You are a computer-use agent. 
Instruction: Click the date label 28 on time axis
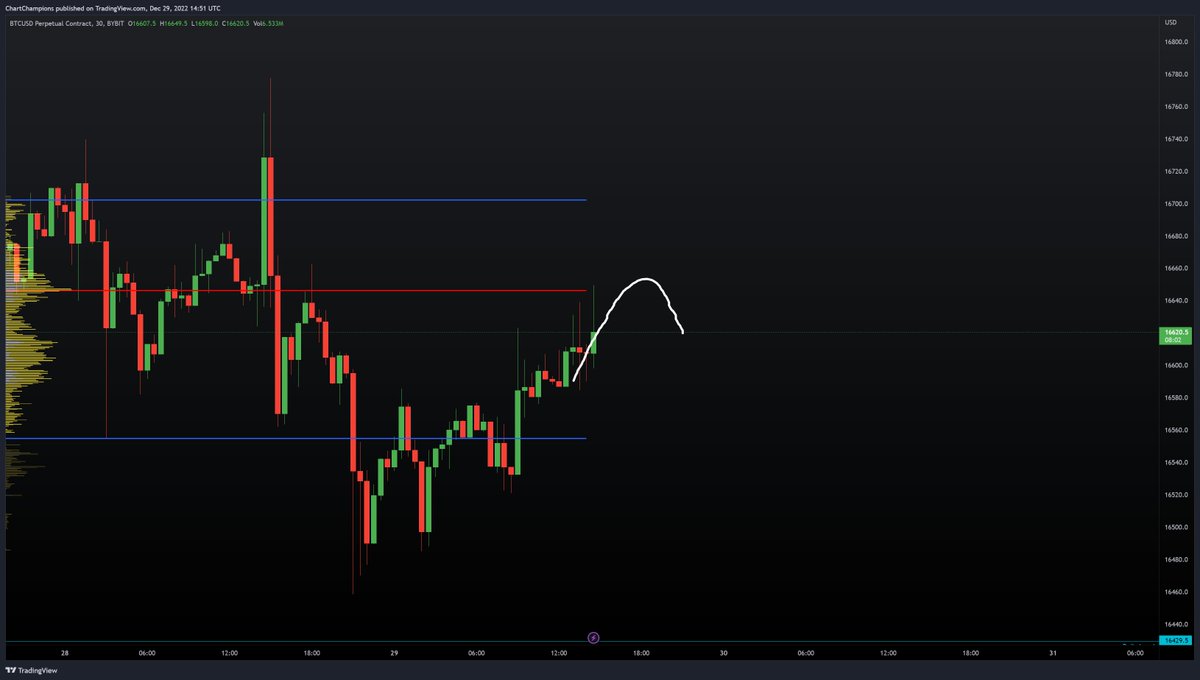65,653
